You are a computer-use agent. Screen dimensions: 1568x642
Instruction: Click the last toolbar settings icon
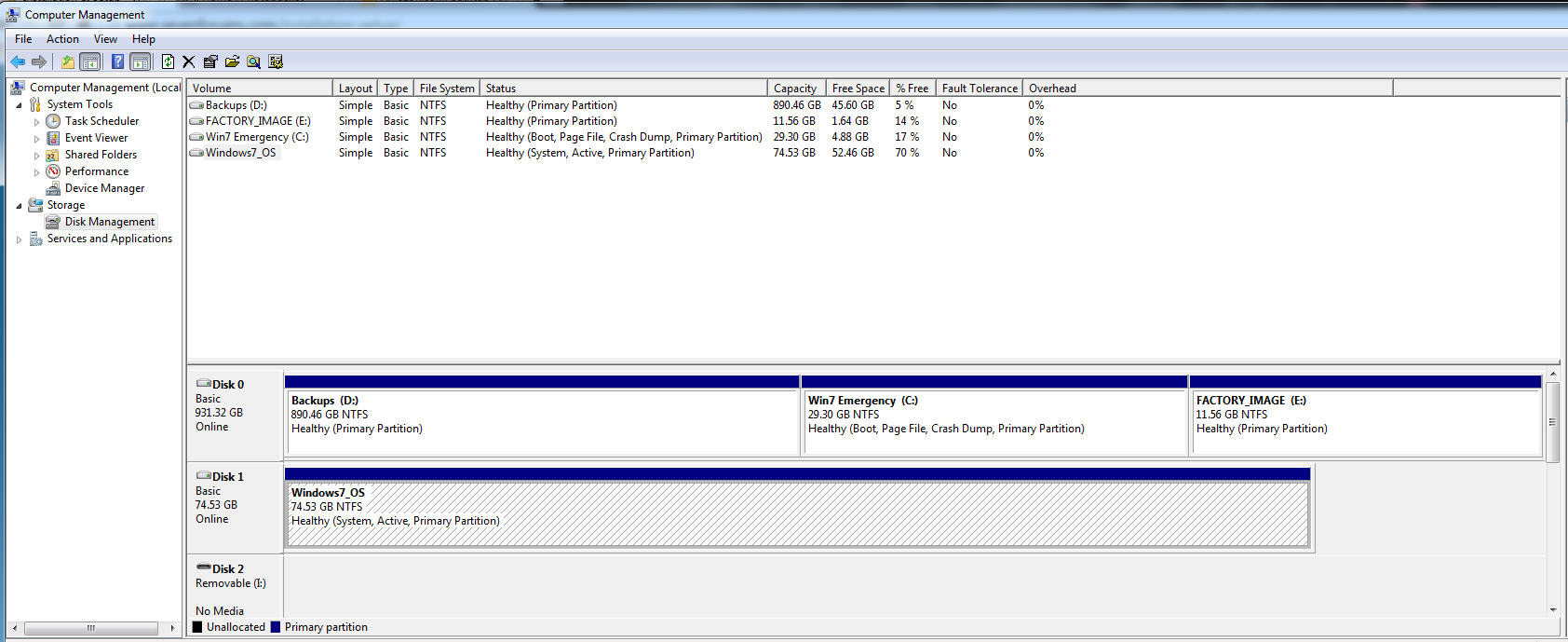[276, 61]
